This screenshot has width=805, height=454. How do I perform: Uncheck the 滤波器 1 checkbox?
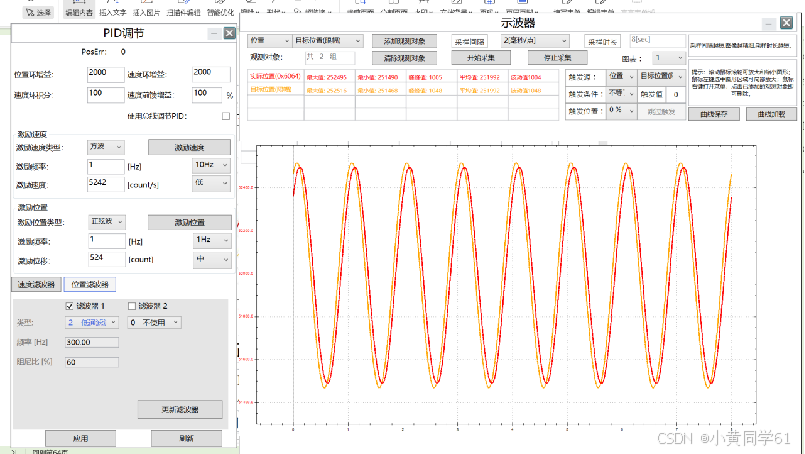tap(69, 306)
